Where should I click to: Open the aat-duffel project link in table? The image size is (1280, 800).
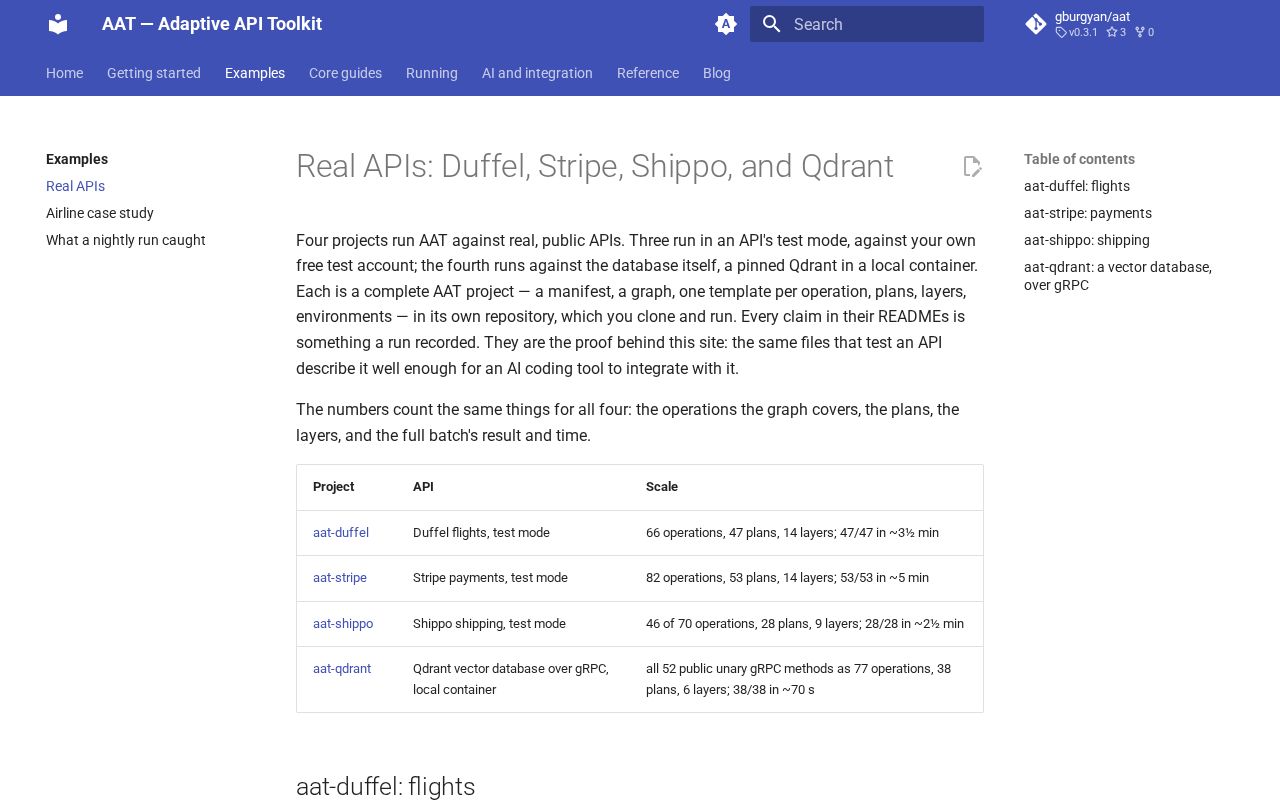tap(341, 533)
